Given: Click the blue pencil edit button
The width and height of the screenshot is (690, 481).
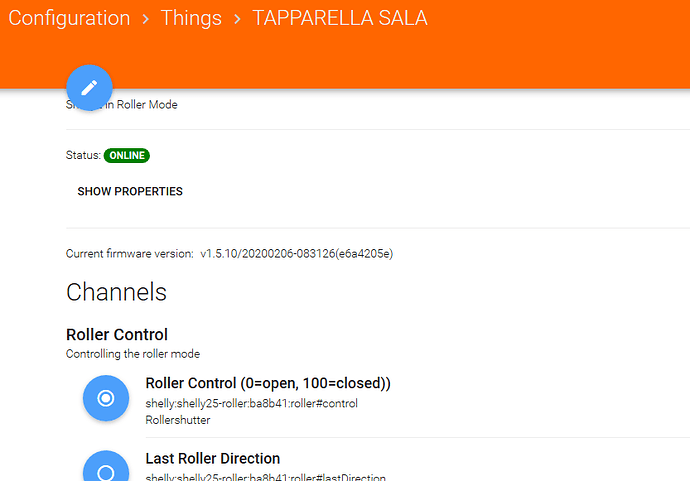Looking at the screenshot, I should click(x=88, y=87).
